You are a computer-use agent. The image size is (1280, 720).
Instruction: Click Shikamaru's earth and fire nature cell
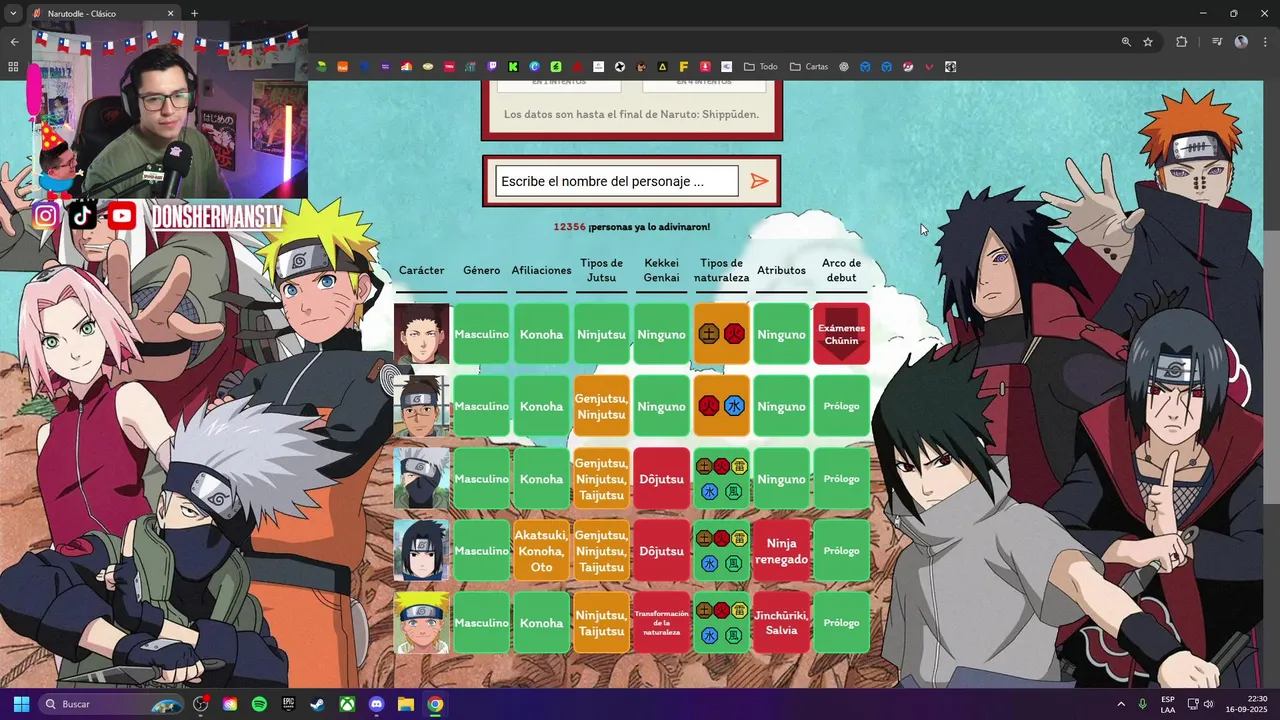pyautogui.click(x=721, y=334)
